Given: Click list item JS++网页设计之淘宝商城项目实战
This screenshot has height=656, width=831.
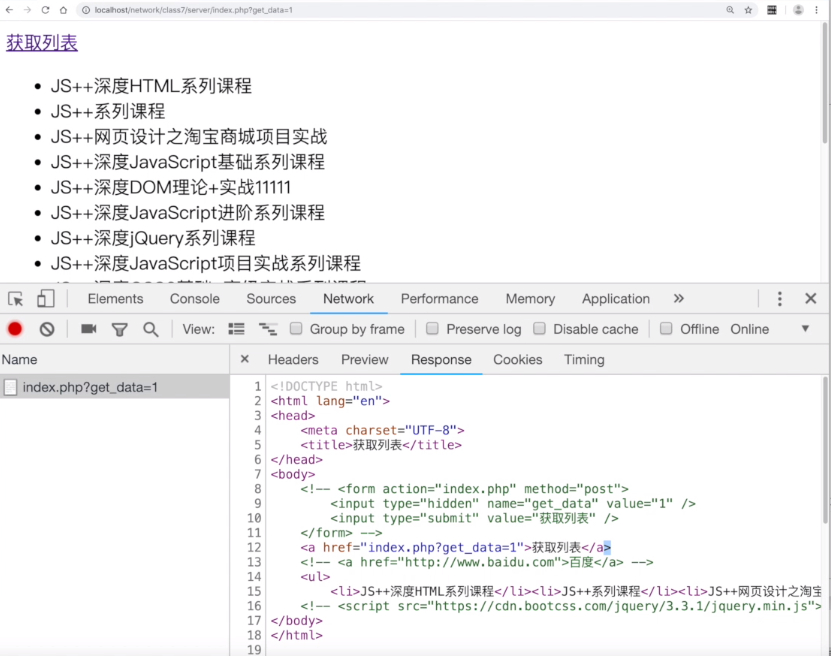Looking at the screenshot, I should click(x=189, y=137).
